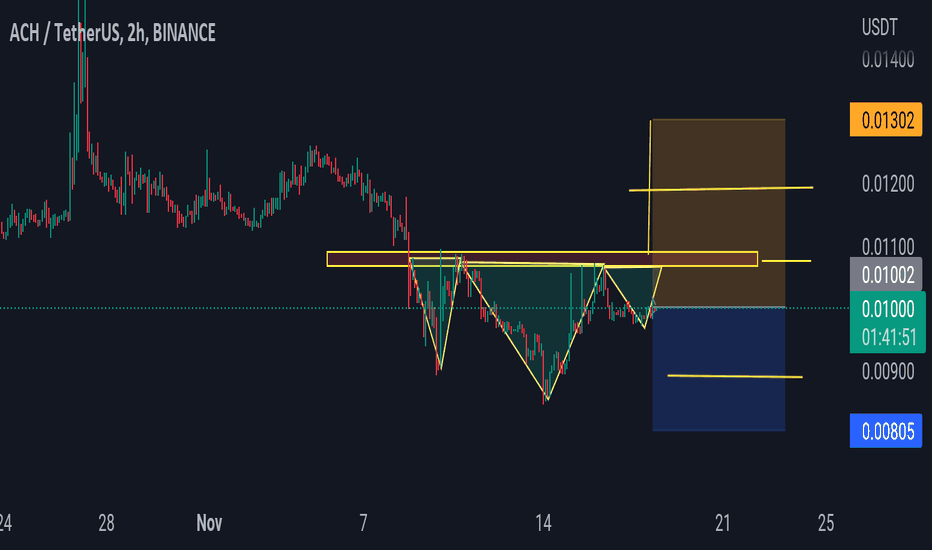Click the 01:41:51 countdown timer
This screenshot has height=550, width=932.
(887, 338)
